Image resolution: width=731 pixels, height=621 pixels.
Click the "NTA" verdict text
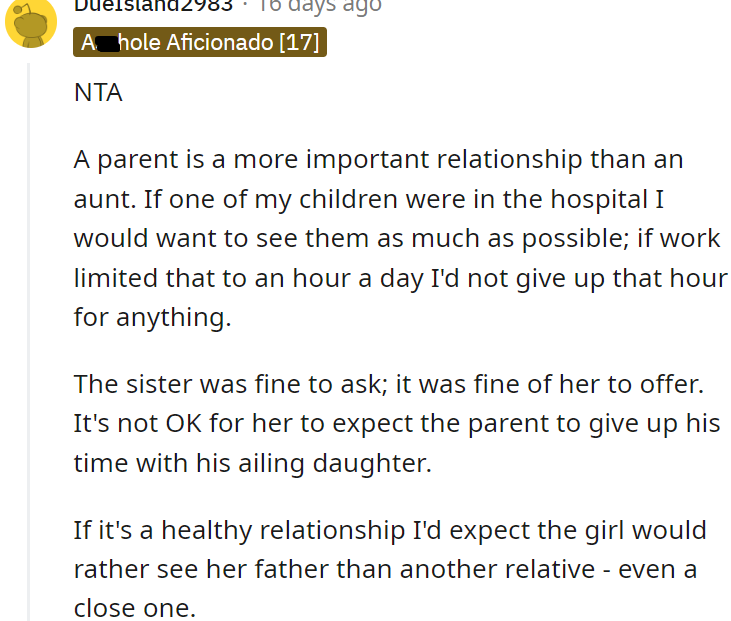click(96, 94)
